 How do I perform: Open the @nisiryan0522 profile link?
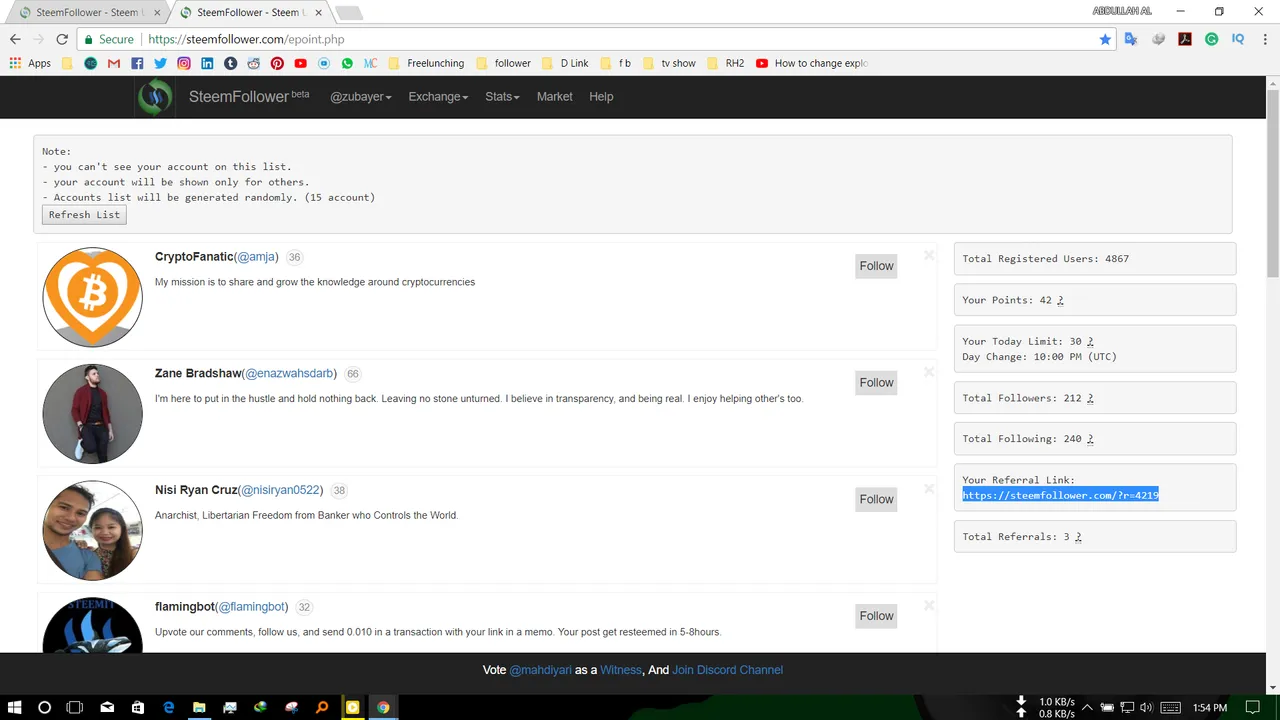click(280, 490)
